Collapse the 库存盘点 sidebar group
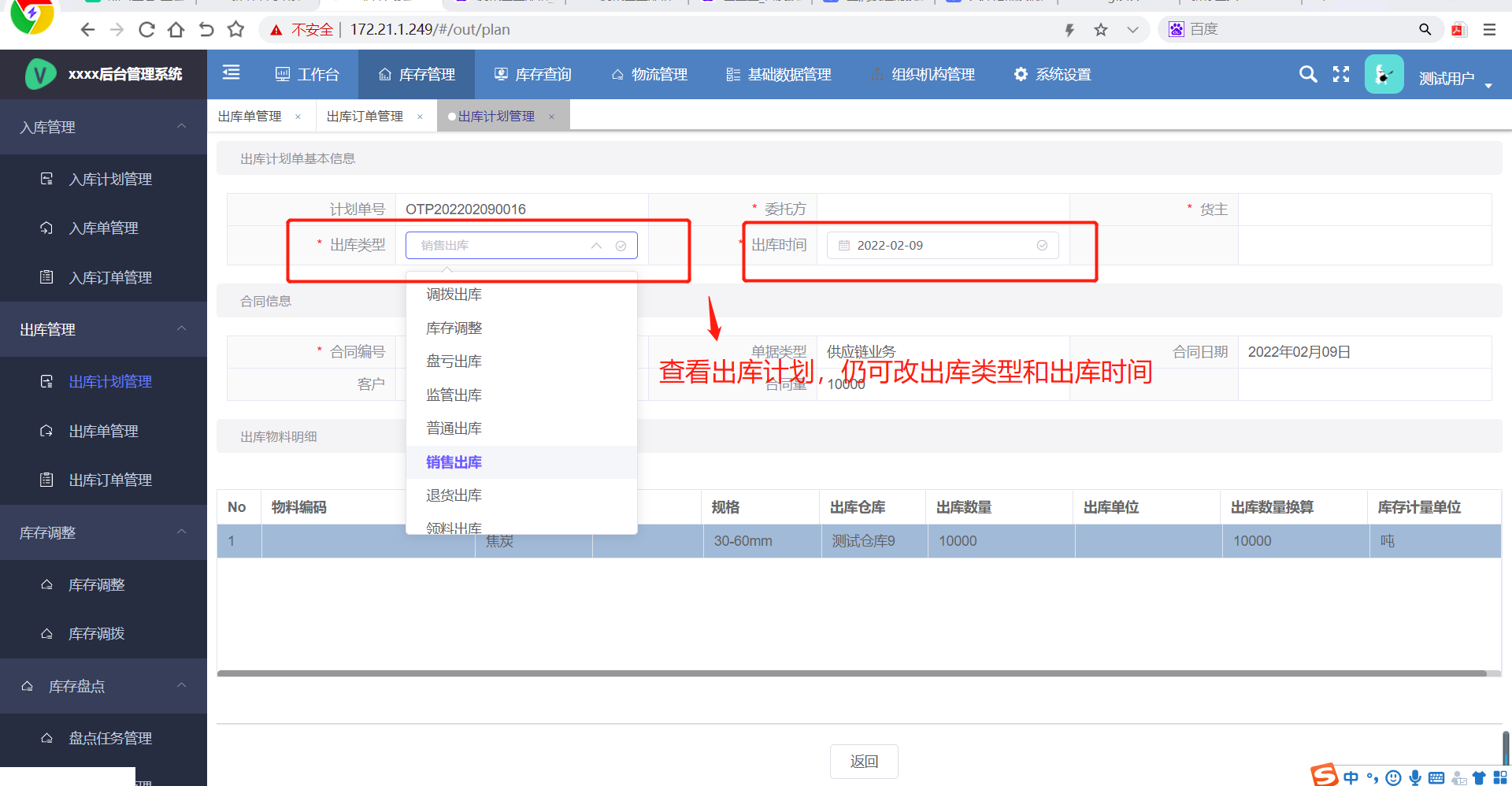Screen dimensions: 1512x786 (103, 686)
